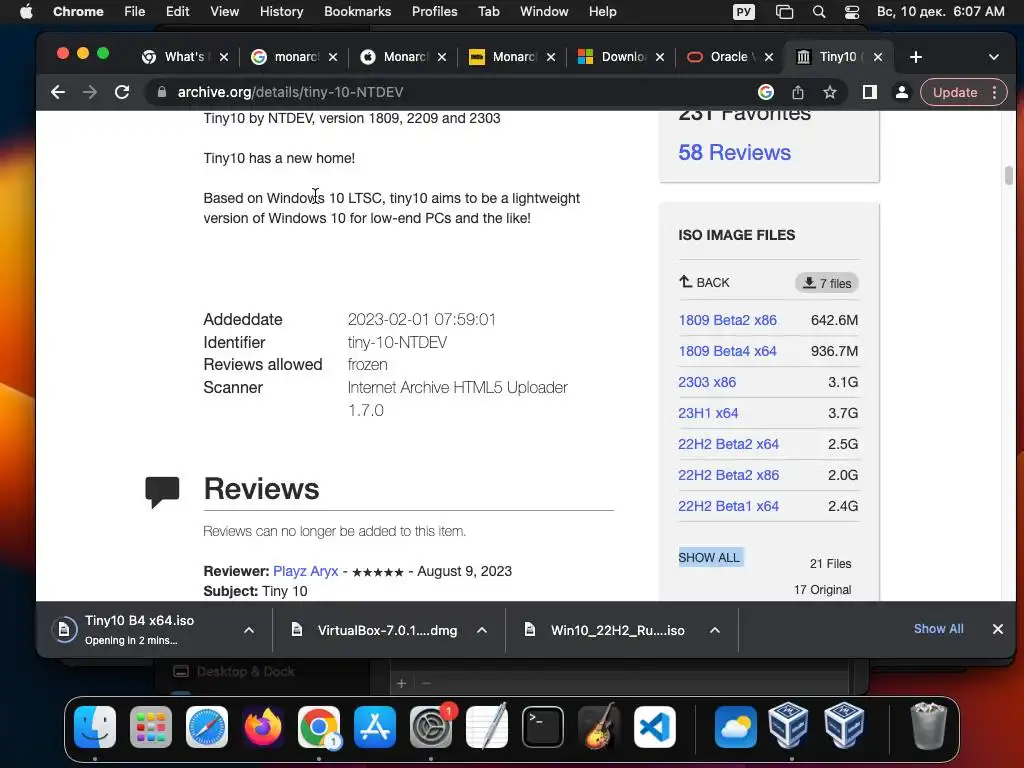Screen dimensions: 1024x768
Task: Click the Tiny10 B4 x64.iso download item
Action: 140,630
